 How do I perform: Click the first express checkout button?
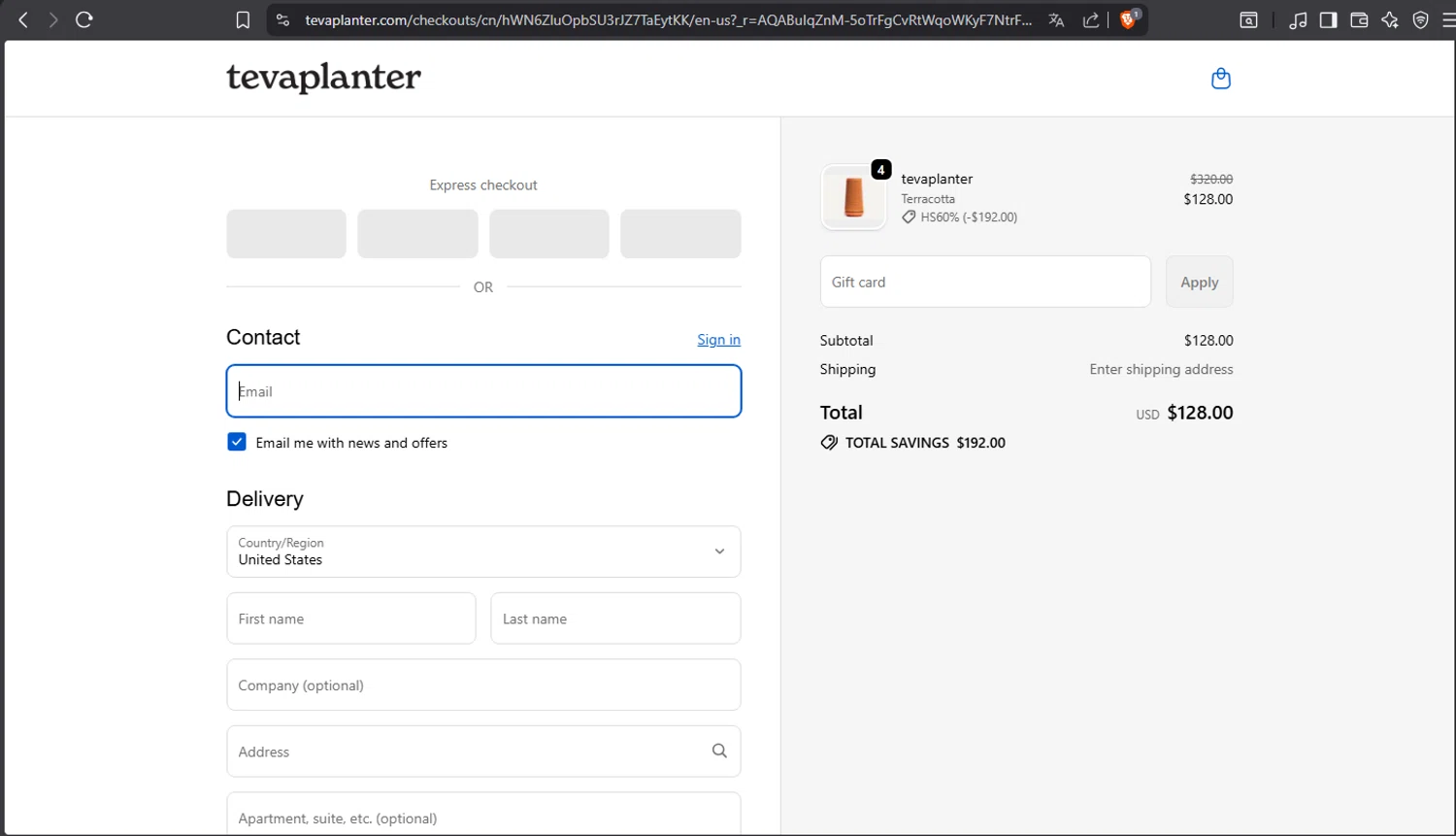286,234
